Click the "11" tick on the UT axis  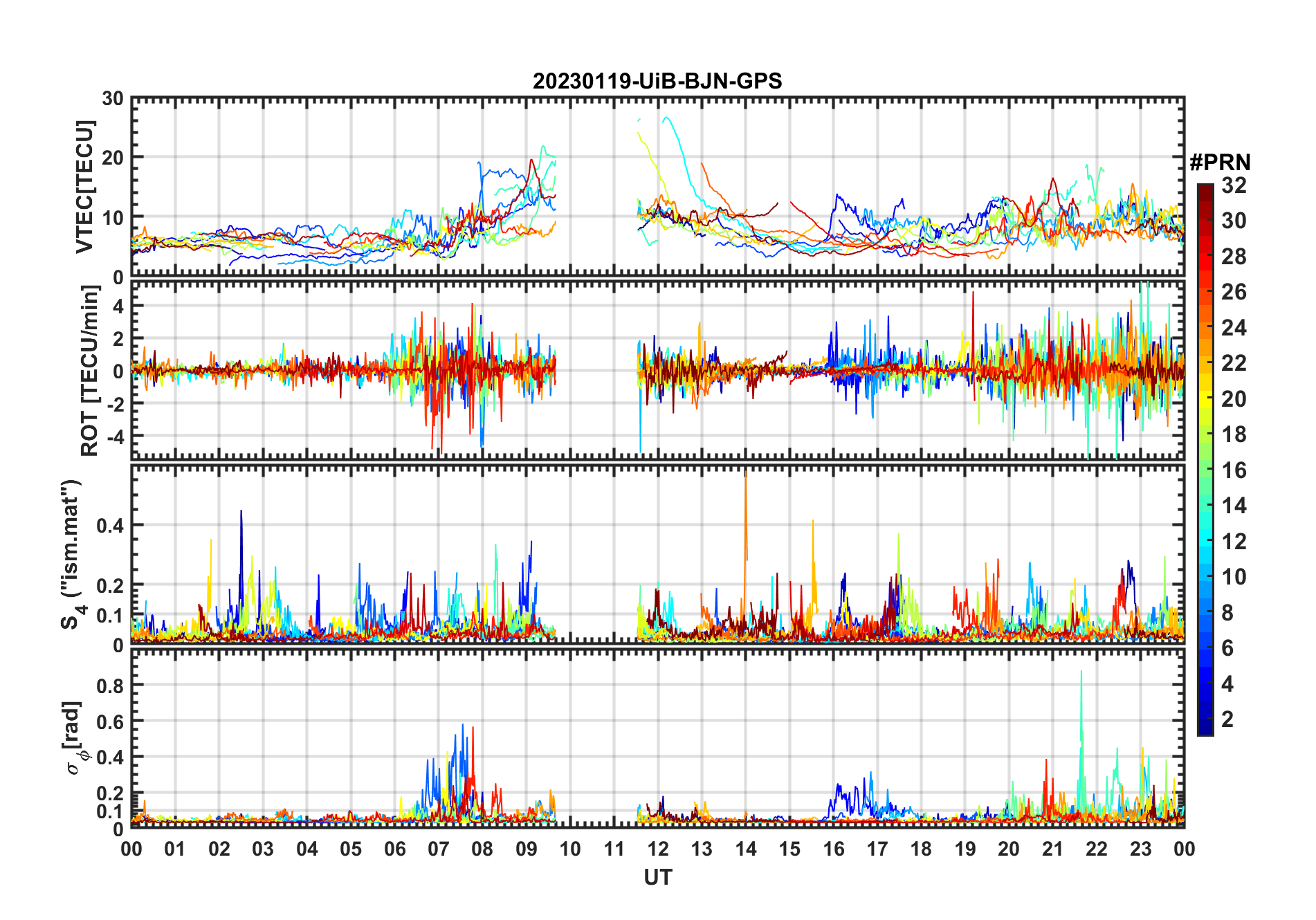(x=614, y=849)
